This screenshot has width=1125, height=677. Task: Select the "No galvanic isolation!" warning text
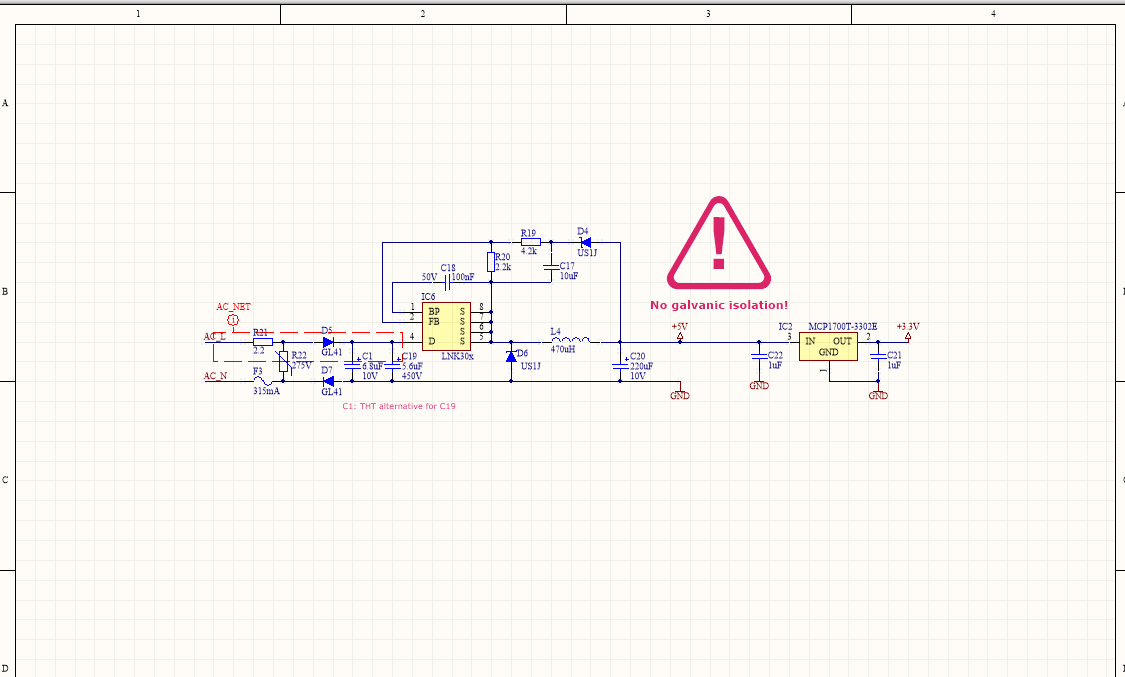coord(719,306)
